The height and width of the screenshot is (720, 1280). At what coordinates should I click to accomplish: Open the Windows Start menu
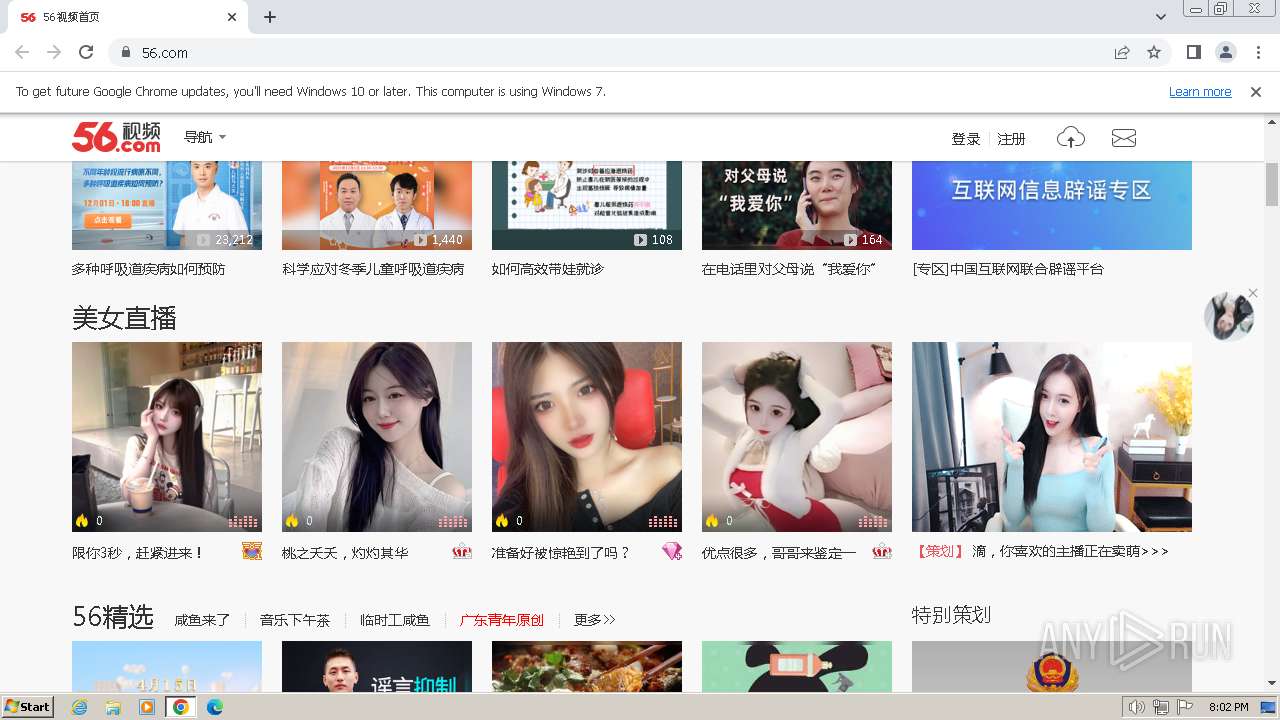[x=28, y=707]
